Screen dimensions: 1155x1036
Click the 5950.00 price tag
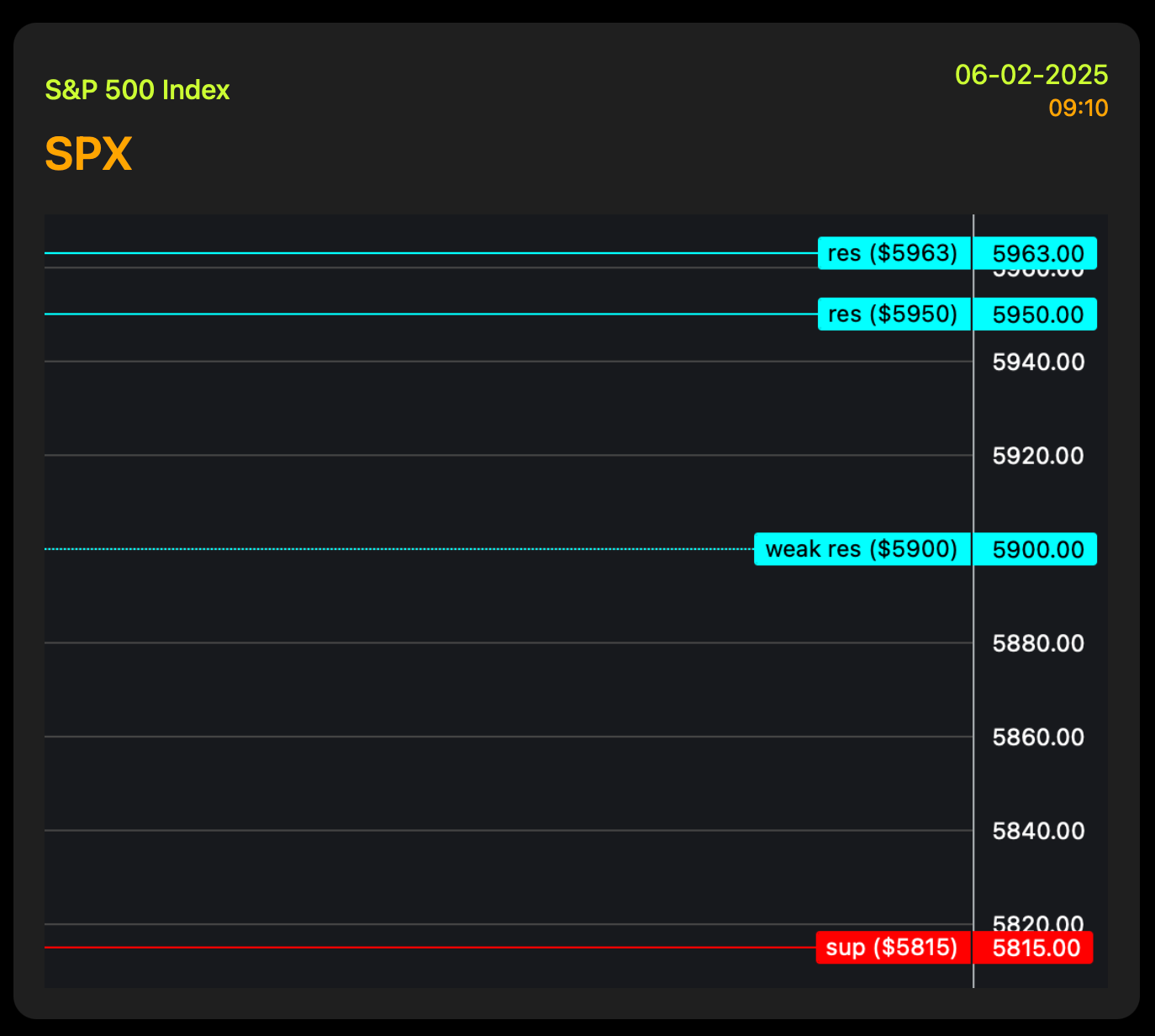tap(1036, 314)
